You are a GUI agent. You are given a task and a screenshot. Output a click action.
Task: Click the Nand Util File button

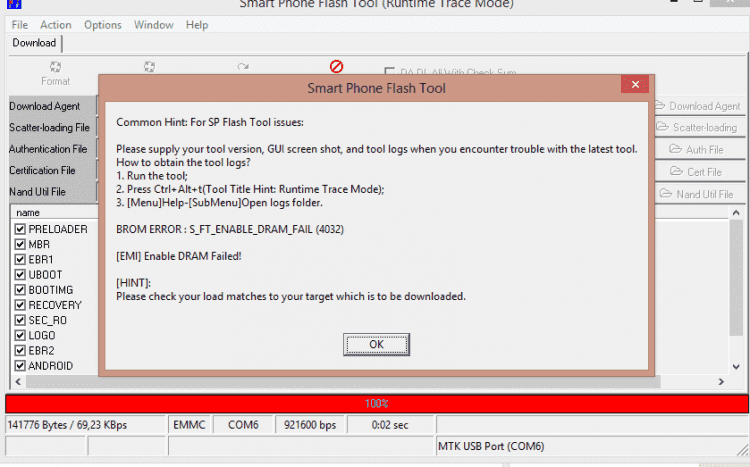pyautogui.click(x=700, y=194)
